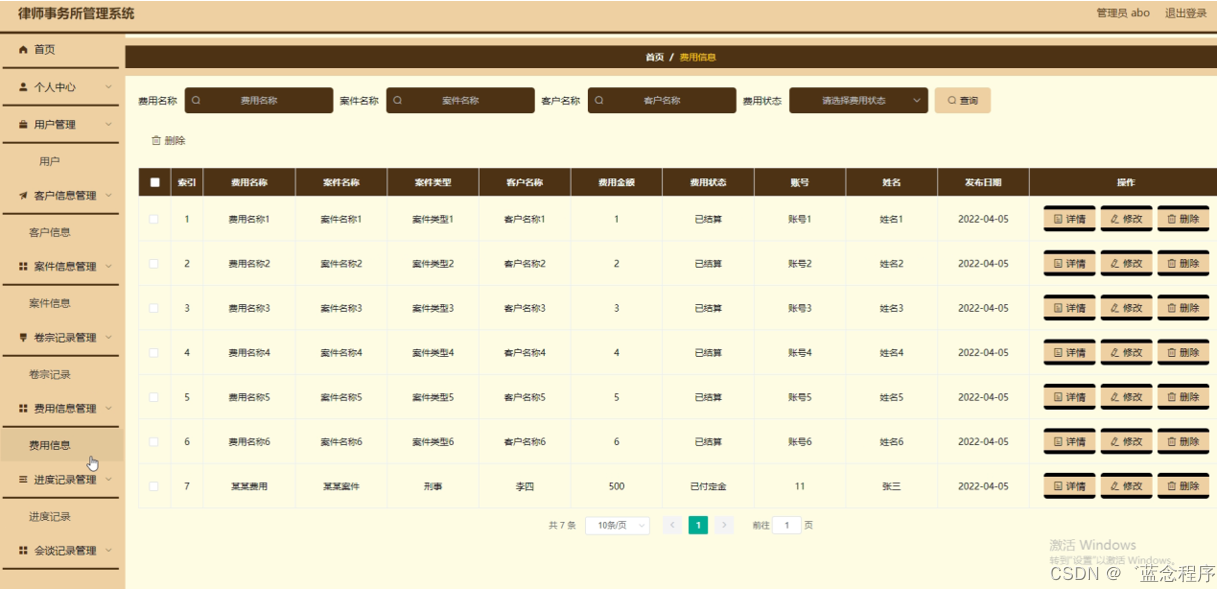Click the magnifier icon in the 费用名称 search box
Viewport: 1231px width, 592px height.
click(x=196, y=101)
